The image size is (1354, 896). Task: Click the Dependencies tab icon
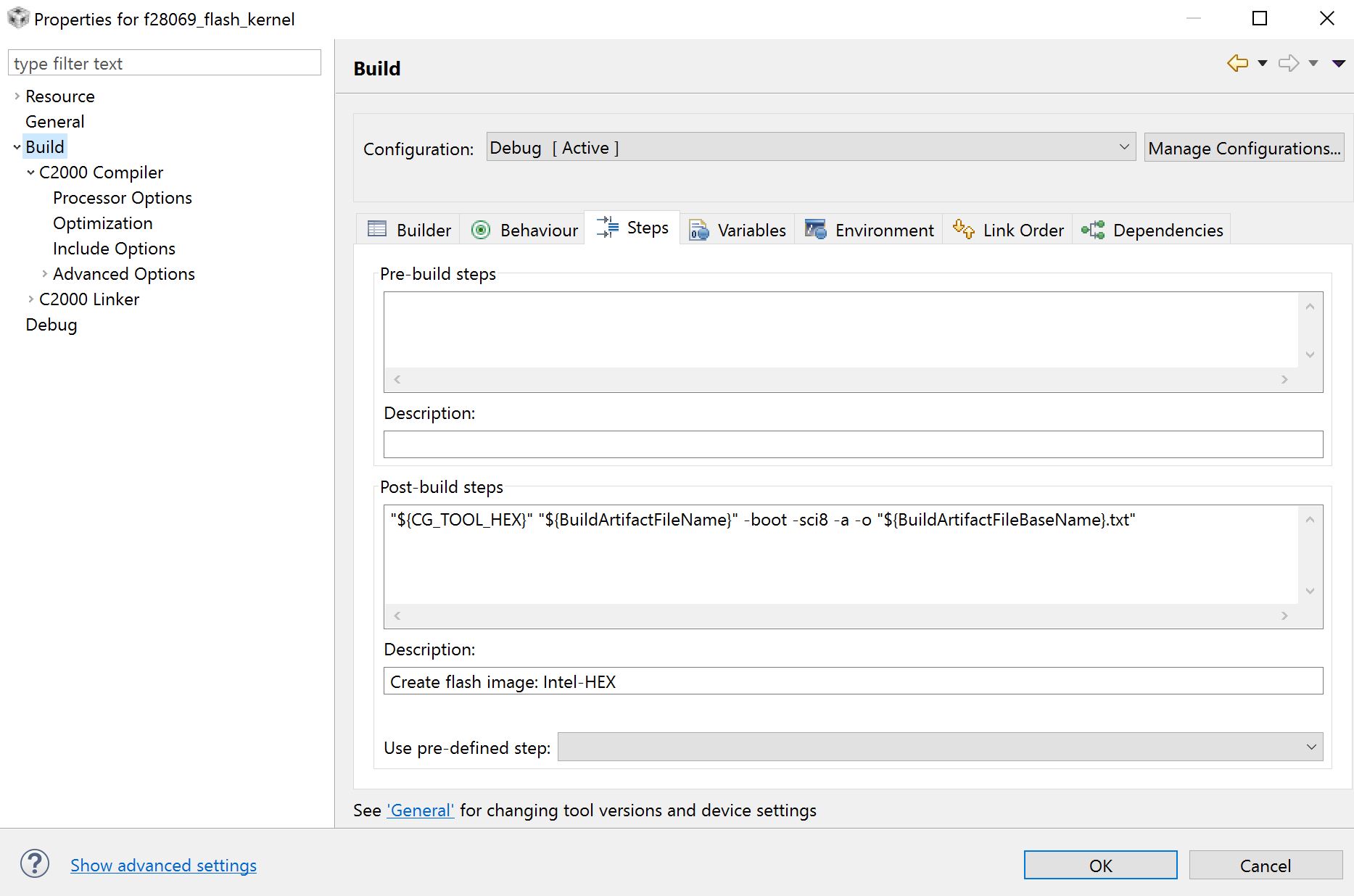pos(1093,230)
